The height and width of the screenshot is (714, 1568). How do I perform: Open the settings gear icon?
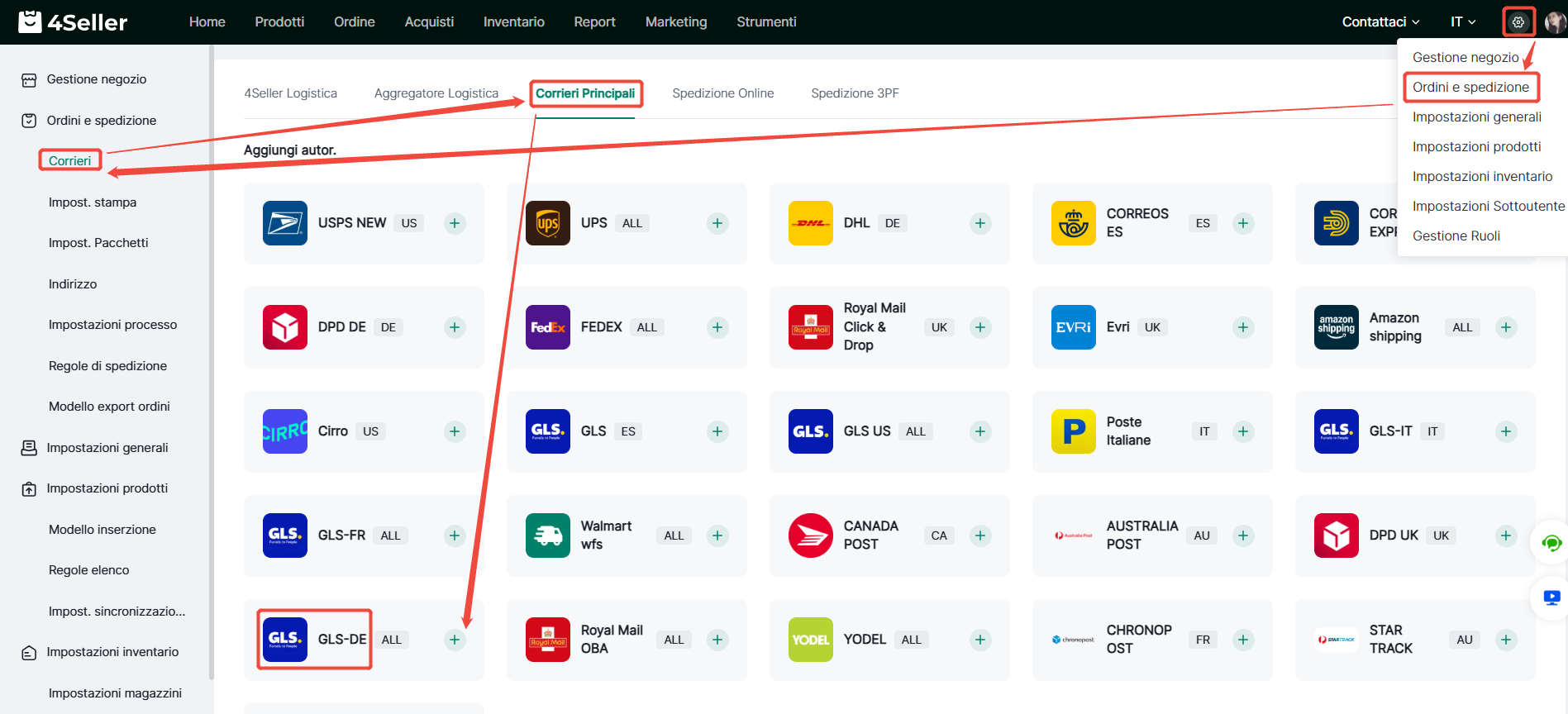(1518, 22)
